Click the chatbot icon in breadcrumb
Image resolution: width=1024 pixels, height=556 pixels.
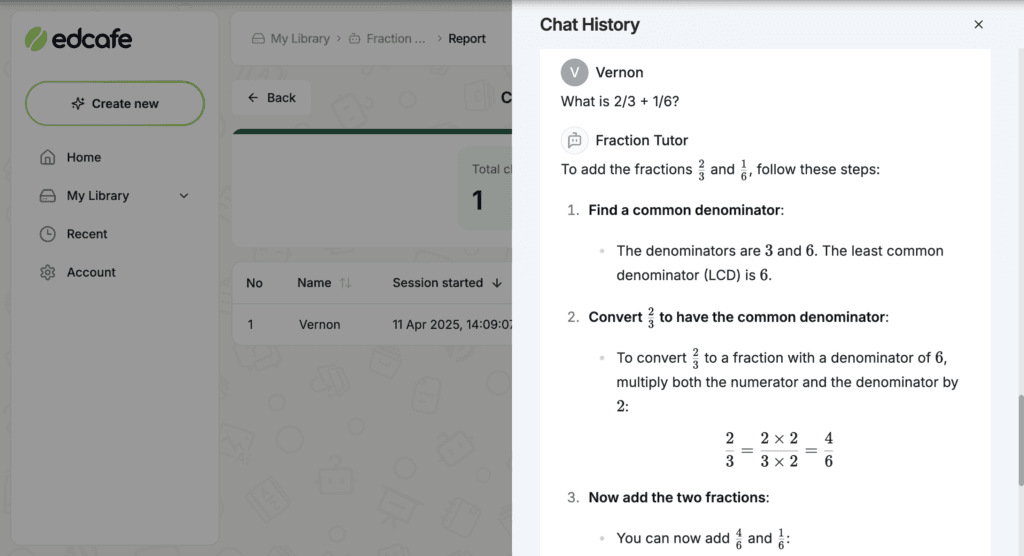pyautogui.click(x=355, y=39)
